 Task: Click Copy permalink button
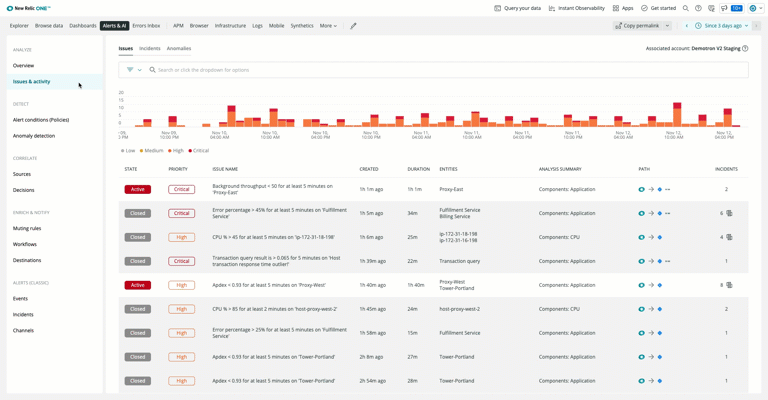click(638, 26)
